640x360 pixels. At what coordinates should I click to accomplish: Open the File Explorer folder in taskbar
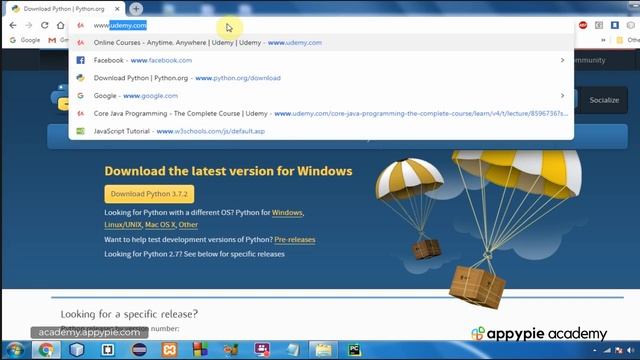(x=323, y=350)
